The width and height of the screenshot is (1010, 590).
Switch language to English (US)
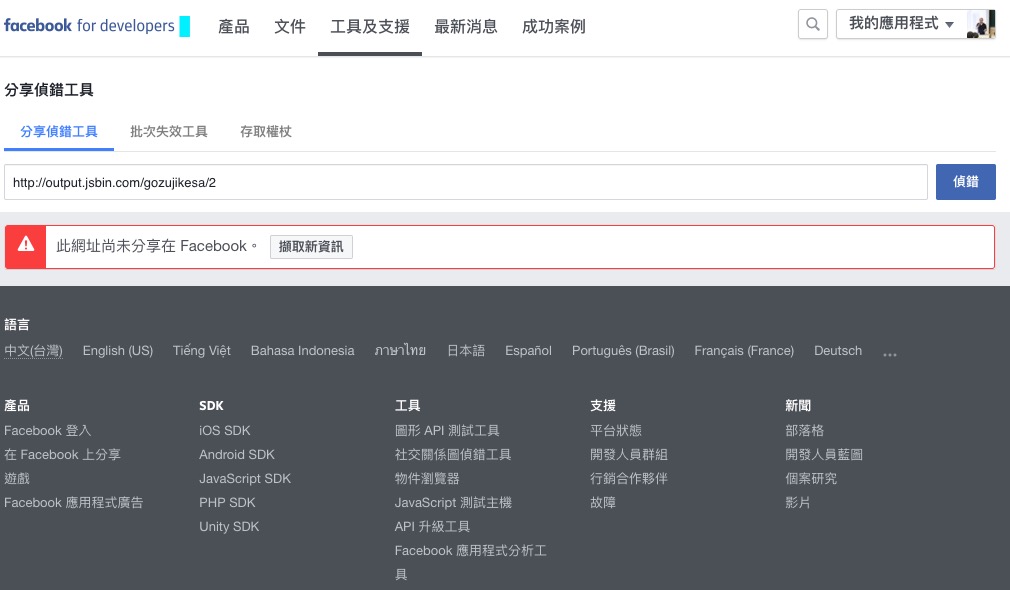click(x=118, y=350)
